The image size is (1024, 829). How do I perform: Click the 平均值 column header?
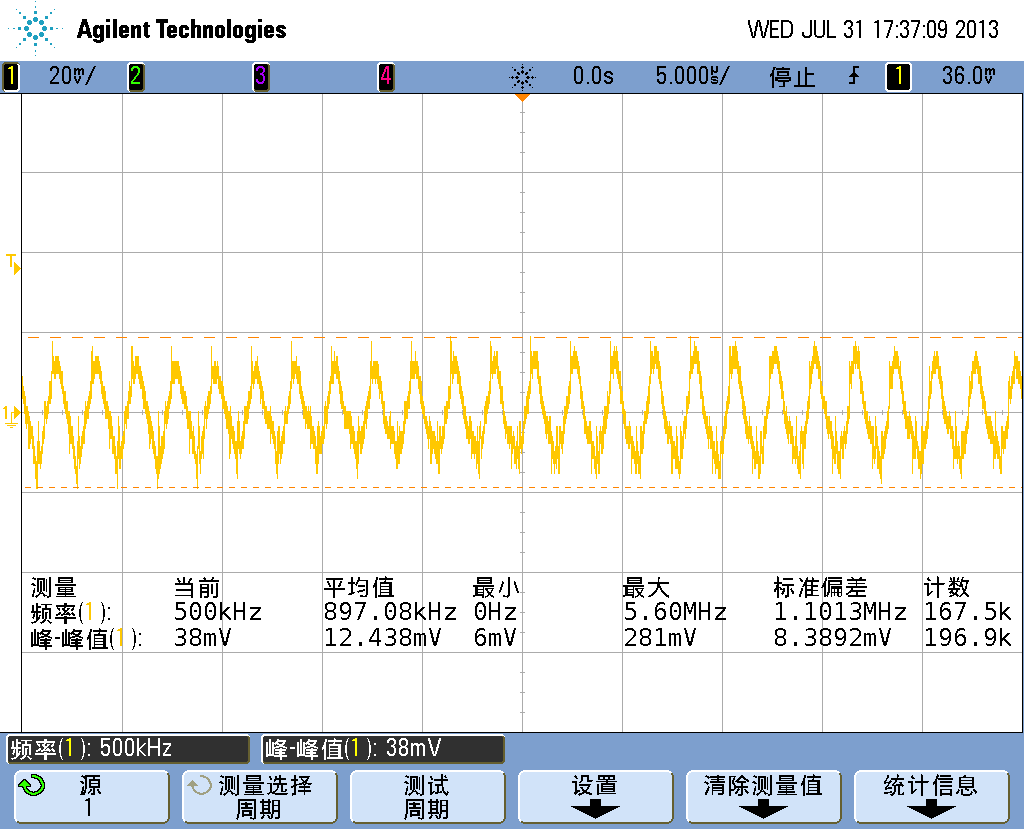(359, 587)
